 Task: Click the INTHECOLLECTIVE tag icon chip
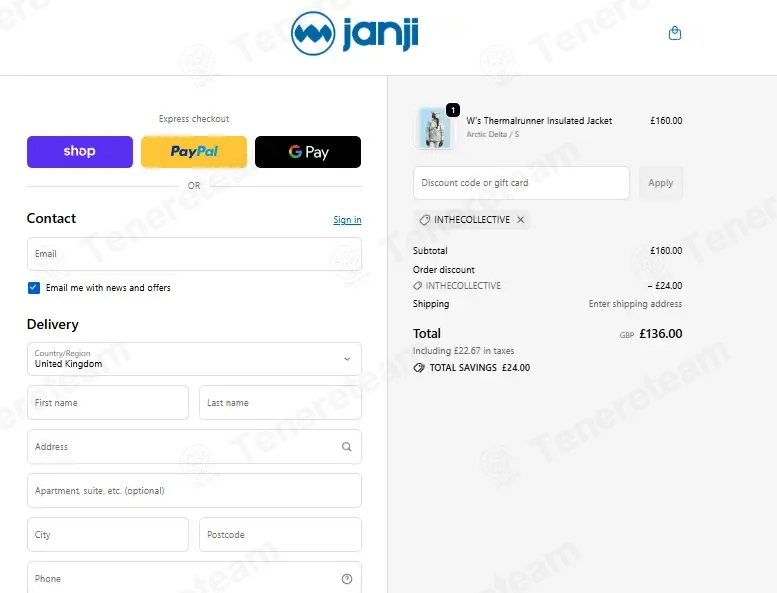[472, 219]
